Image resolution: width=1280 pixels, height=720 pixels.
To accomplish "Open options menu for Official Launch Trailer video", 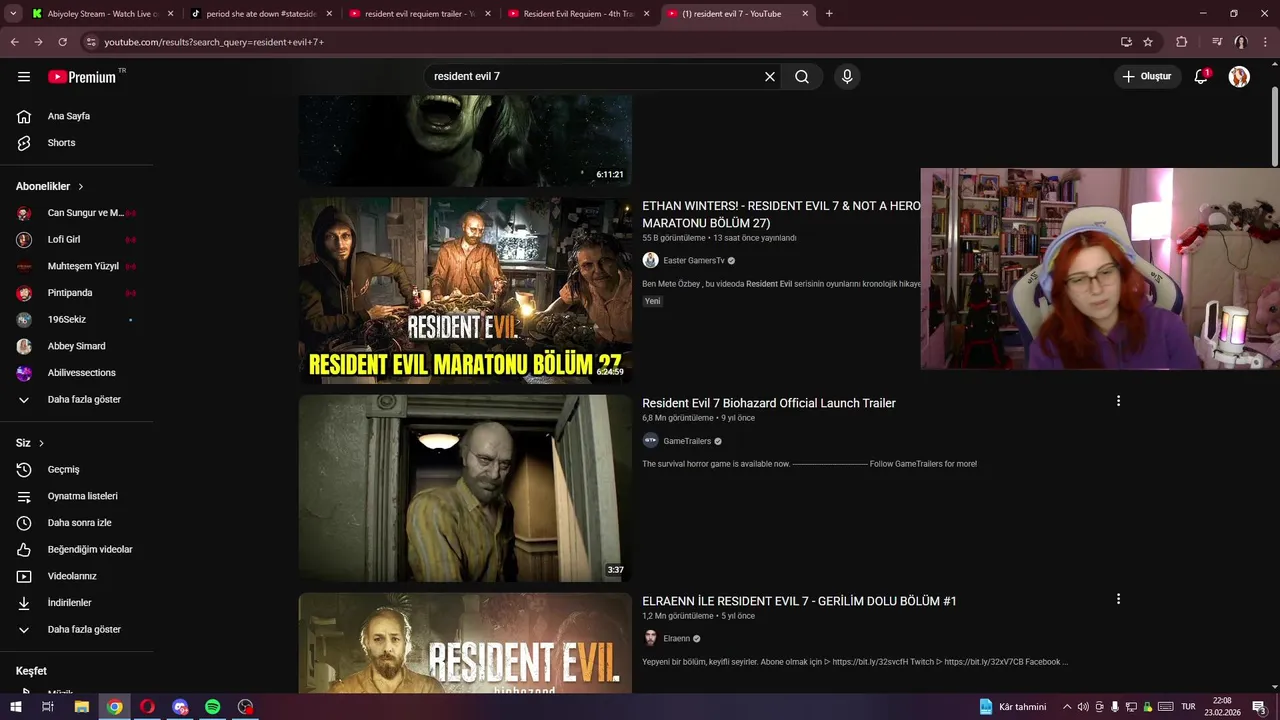I will [1118, 401].
